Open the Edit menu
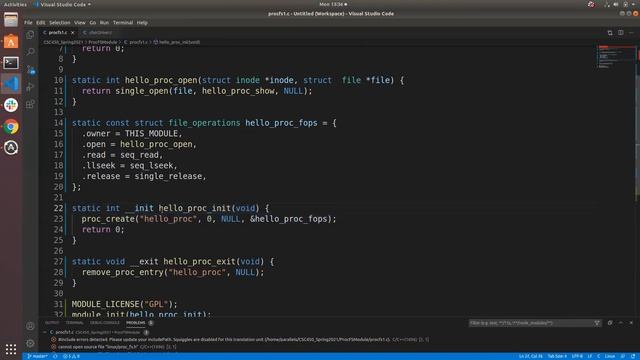Viewport: 640px width, 360px height. click(41, 23)
